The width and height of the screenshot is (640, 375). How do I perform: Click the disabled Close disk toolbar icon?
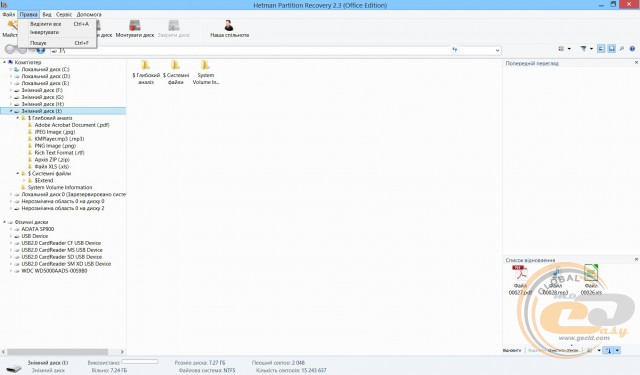[x=174, y=25]
